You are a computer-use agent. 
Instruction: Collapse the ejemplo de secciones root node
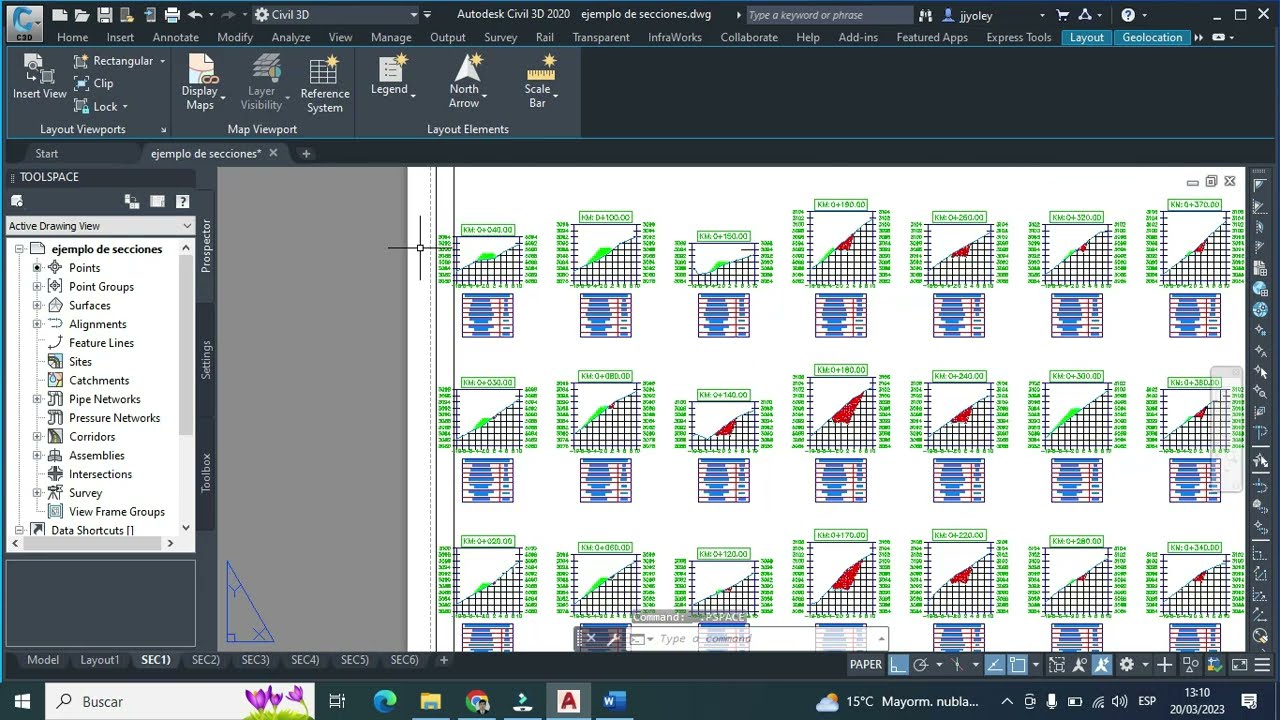click(20, 249)
